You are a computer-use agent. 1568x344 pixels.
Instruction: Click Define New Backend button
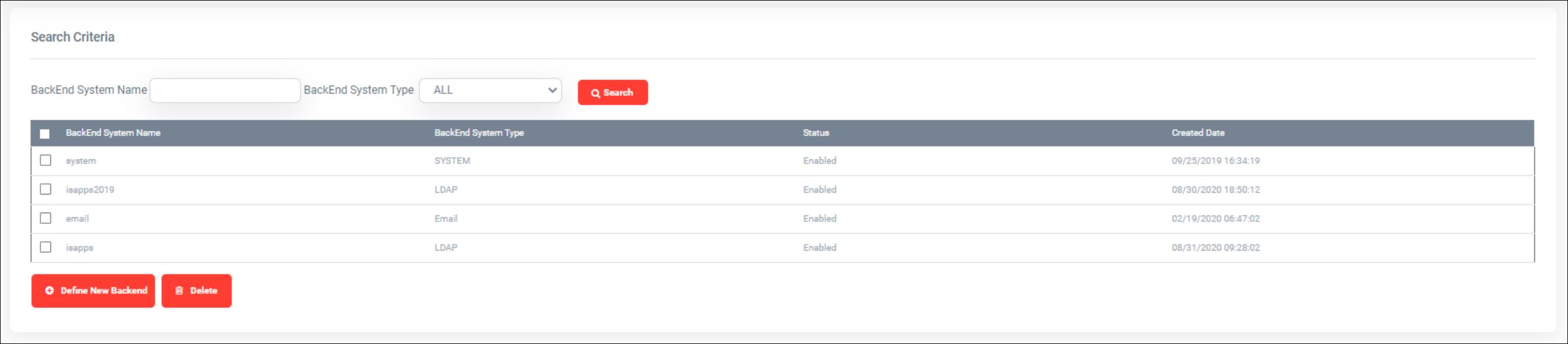click(x=93, y=290)
